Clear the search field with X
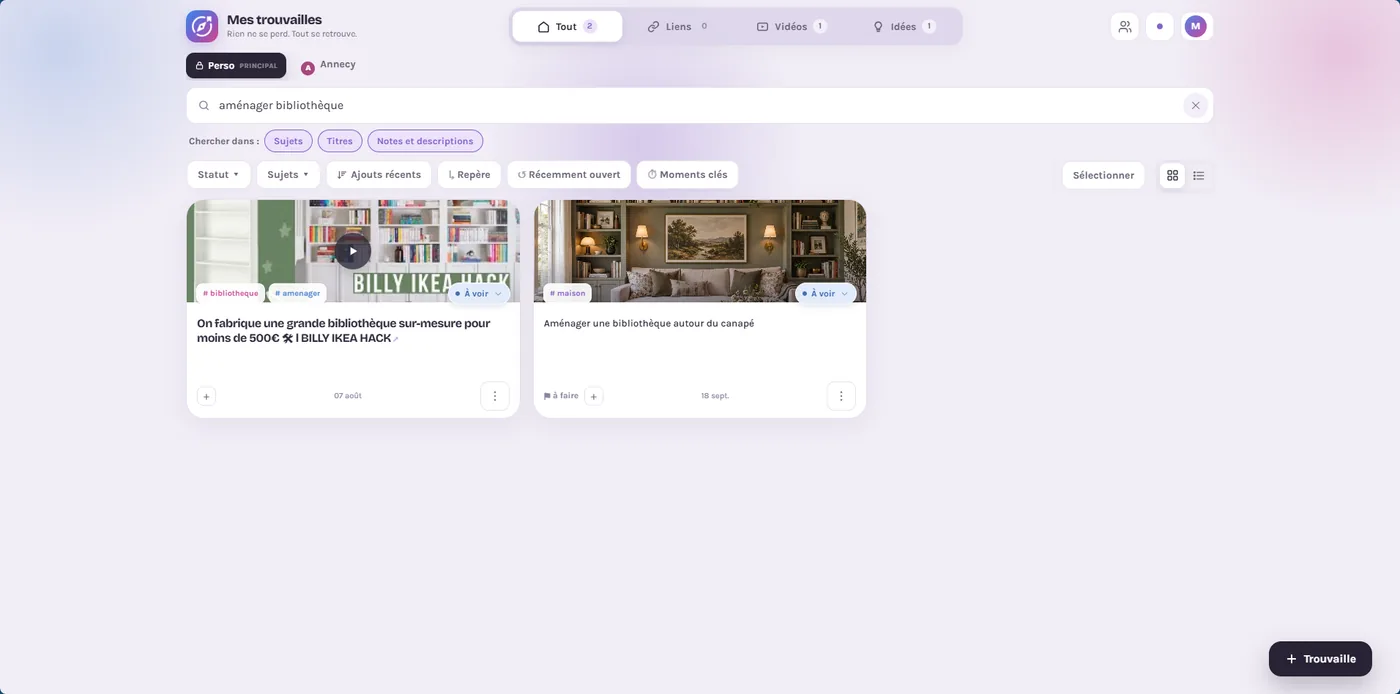Screen dimensions: 1400x694 pos(1195,105)
